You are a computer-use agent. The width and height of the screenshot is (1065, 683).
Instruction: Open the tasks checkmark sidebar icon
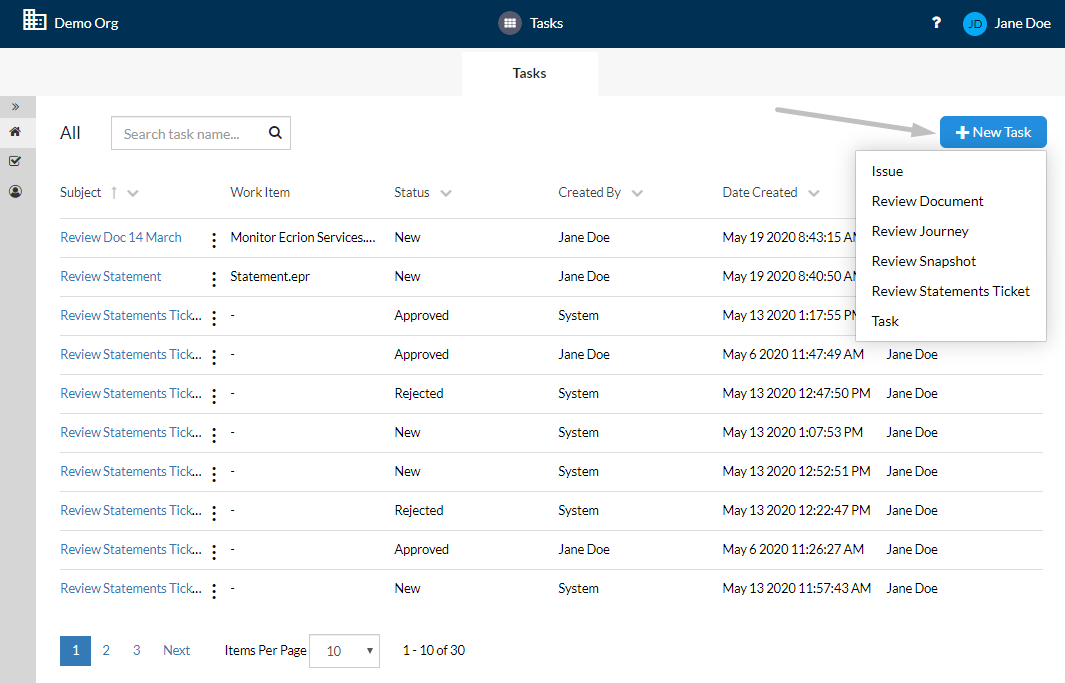click(x=15, y=161)
